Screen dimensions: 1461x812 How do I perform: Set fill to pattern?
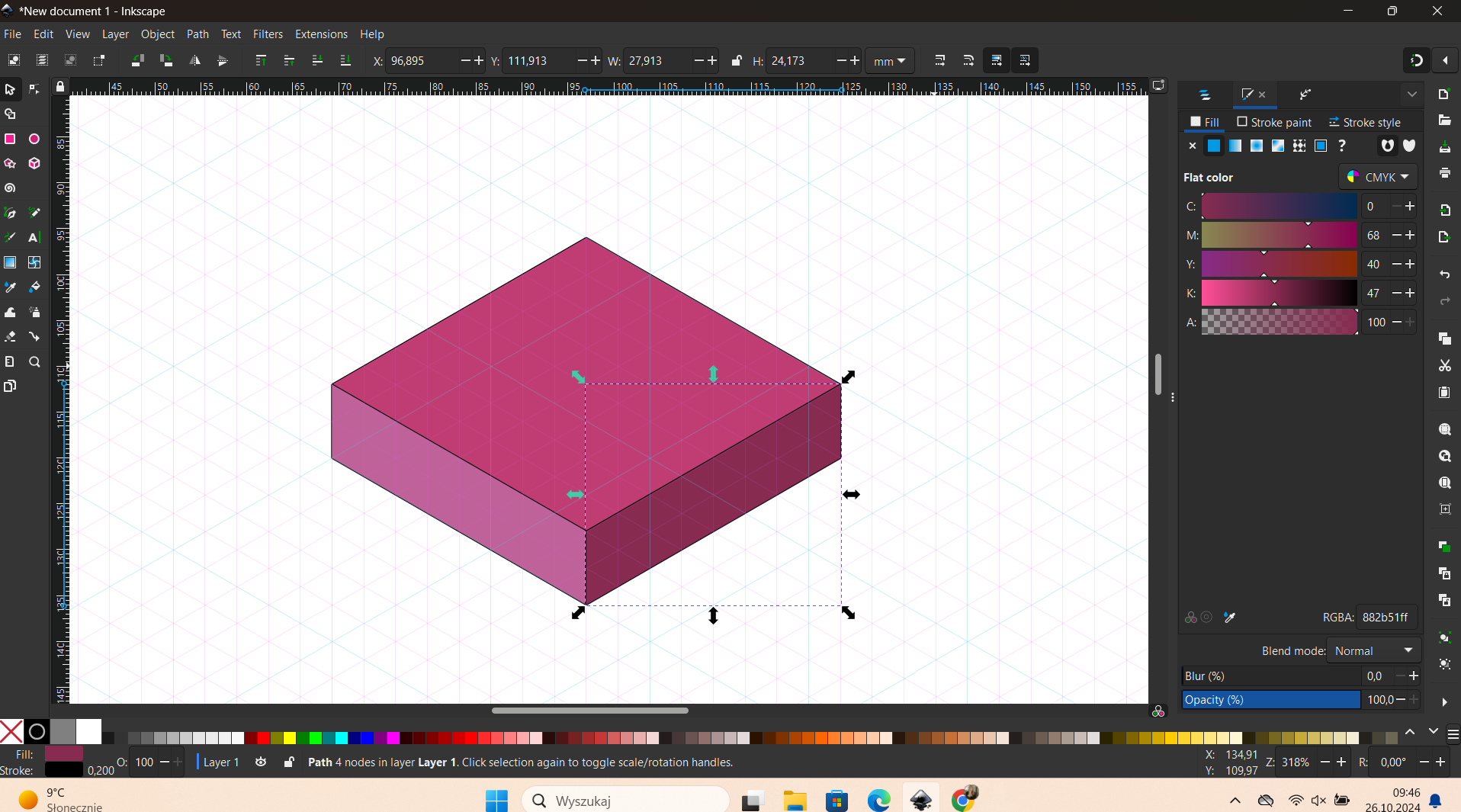[1299, 146]
